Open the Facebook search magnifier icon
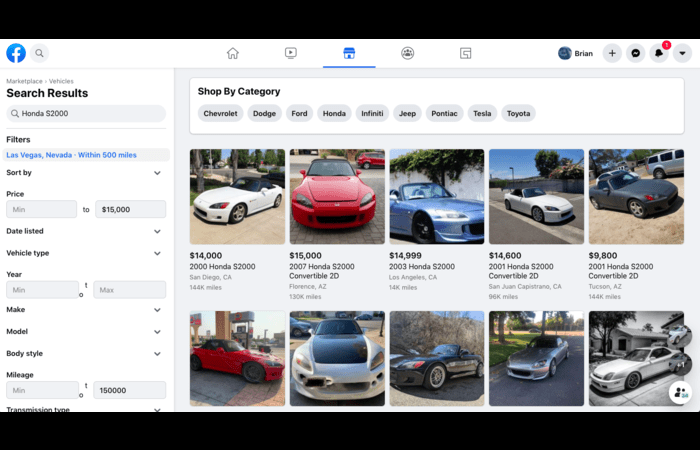Image resolution: width=700 pixels, height=450 pixels. coord(39,53)
